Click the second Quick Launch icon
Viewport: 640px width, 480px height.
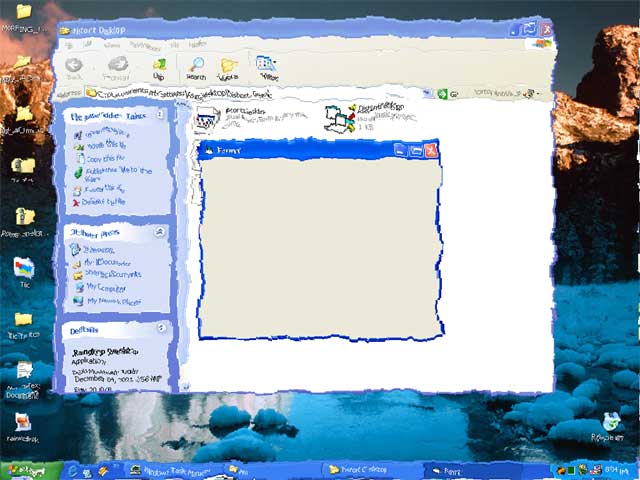coord(87,472)
